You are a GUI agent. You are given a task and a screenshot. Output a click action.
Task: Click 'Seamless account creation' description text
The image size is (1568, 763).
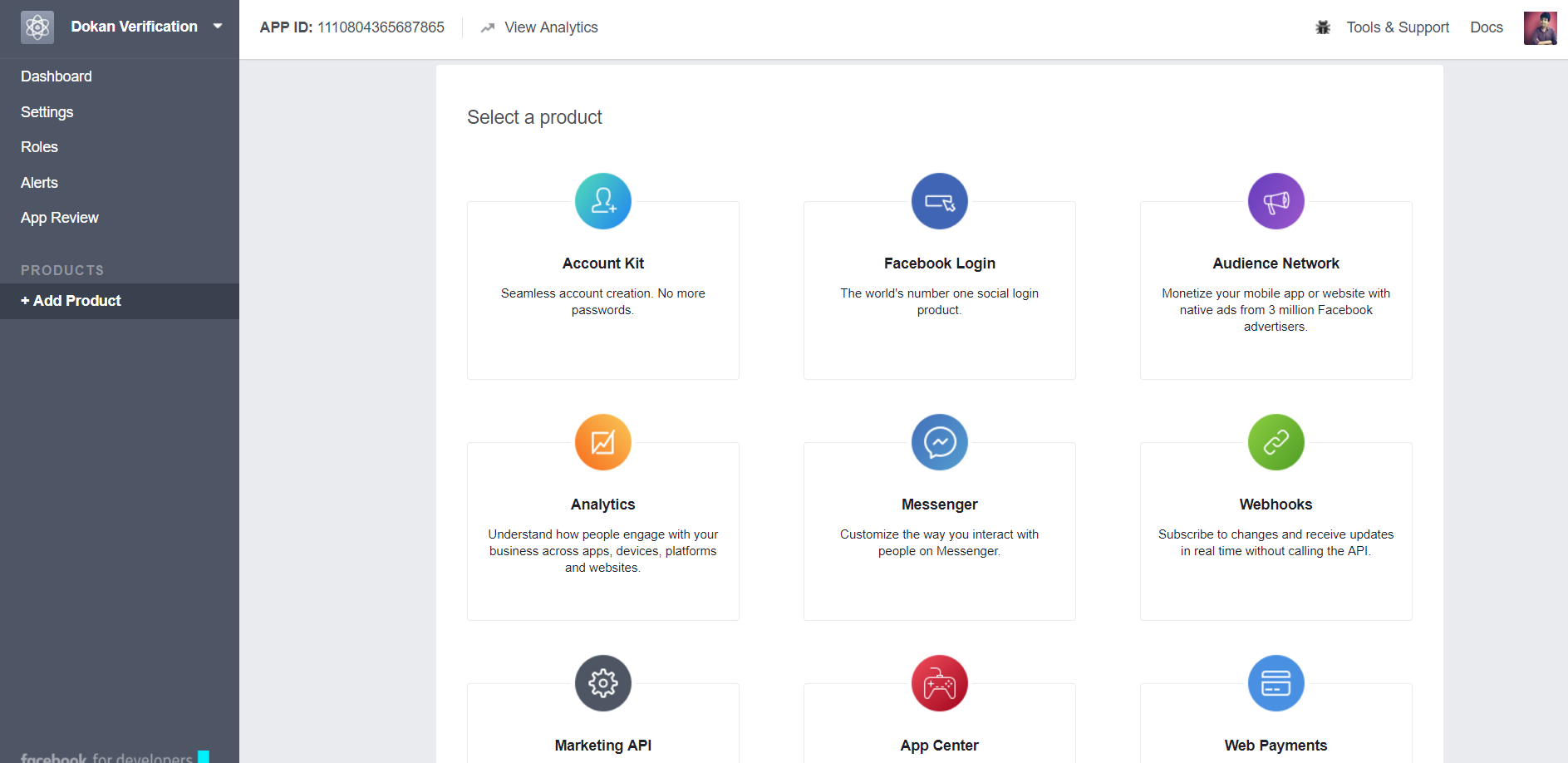[x=603, y=302]
